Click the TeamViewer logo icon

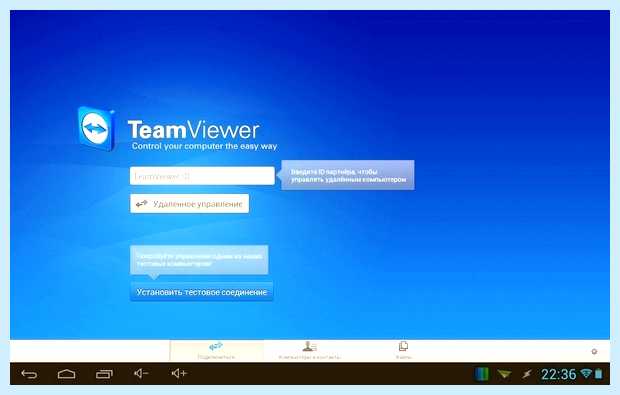96,129
